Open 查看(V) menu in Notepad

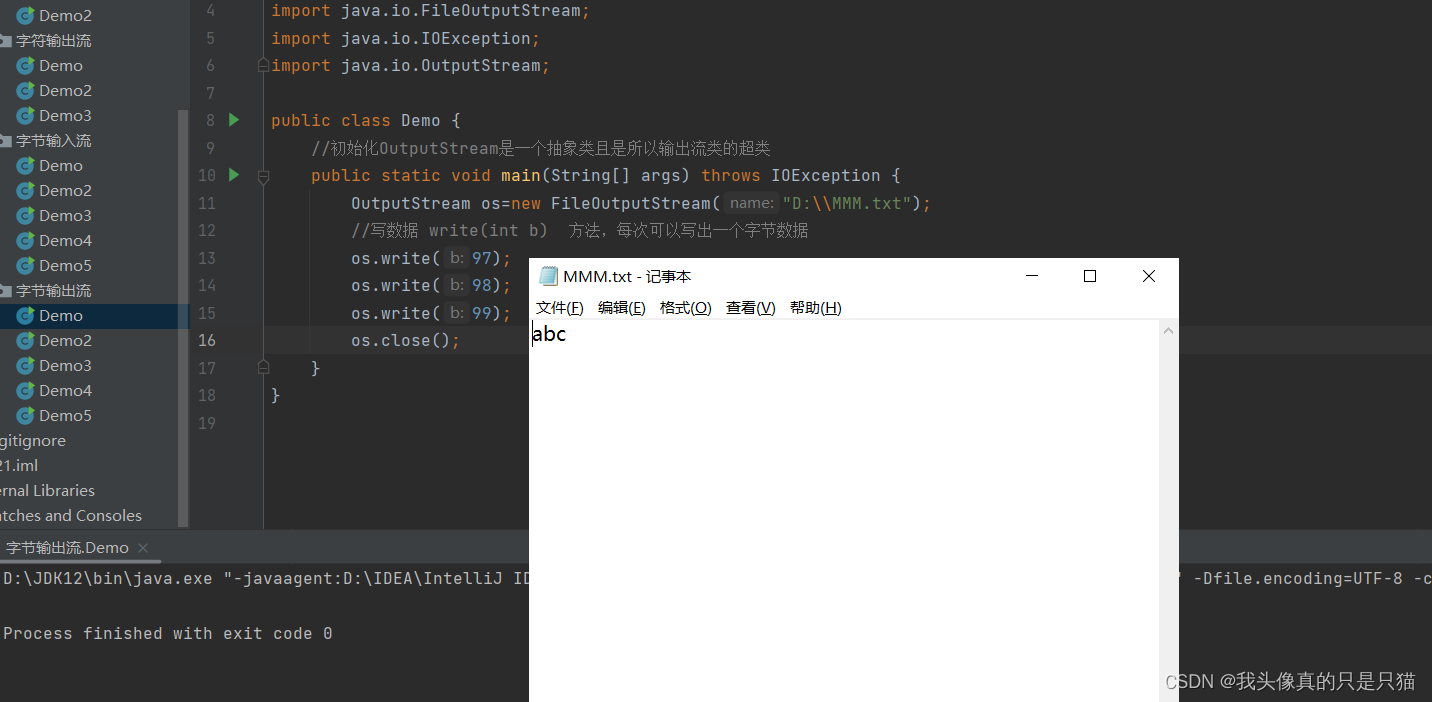(751, 308)
